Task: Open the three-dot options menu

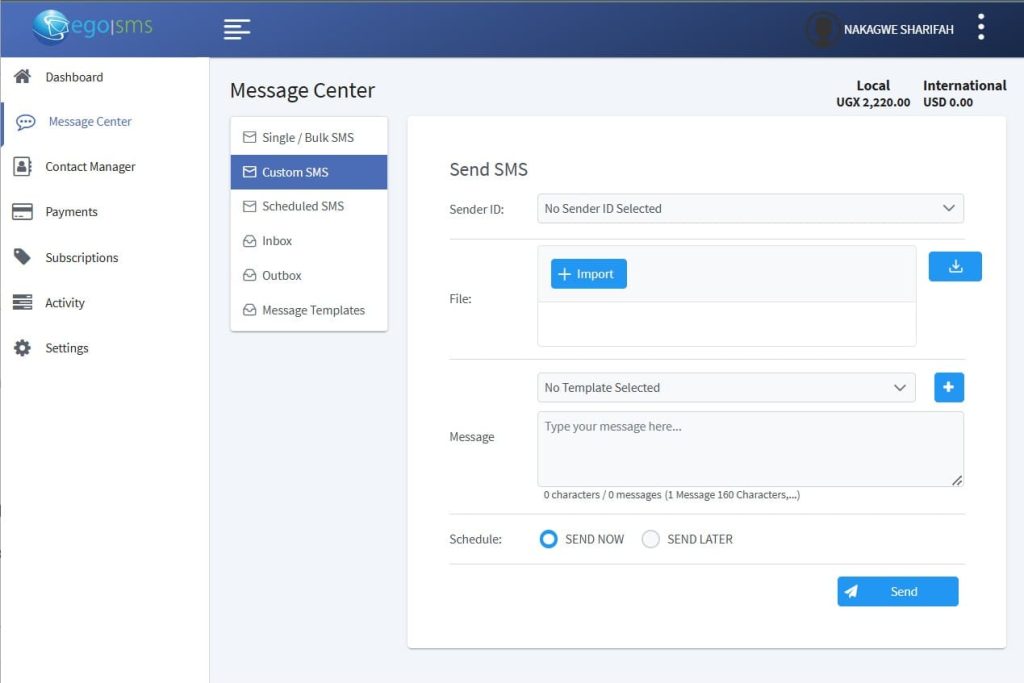Action: [x=981, y=27]
